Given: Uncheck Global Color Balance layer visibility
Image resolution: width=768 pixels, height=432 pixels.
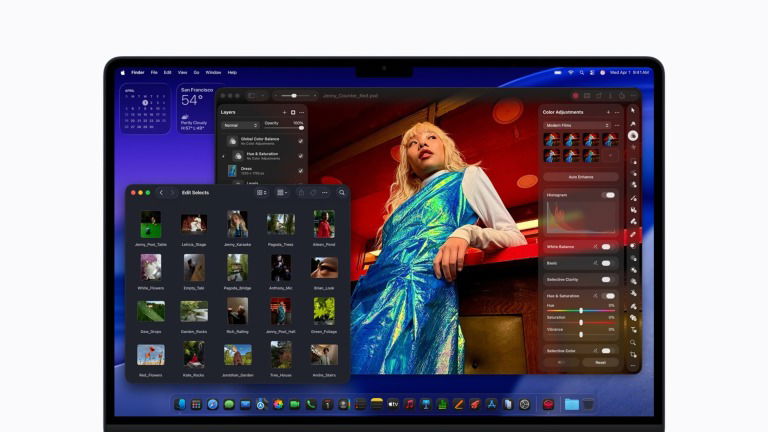Looking at the screenshot, I should pos(300,141).
